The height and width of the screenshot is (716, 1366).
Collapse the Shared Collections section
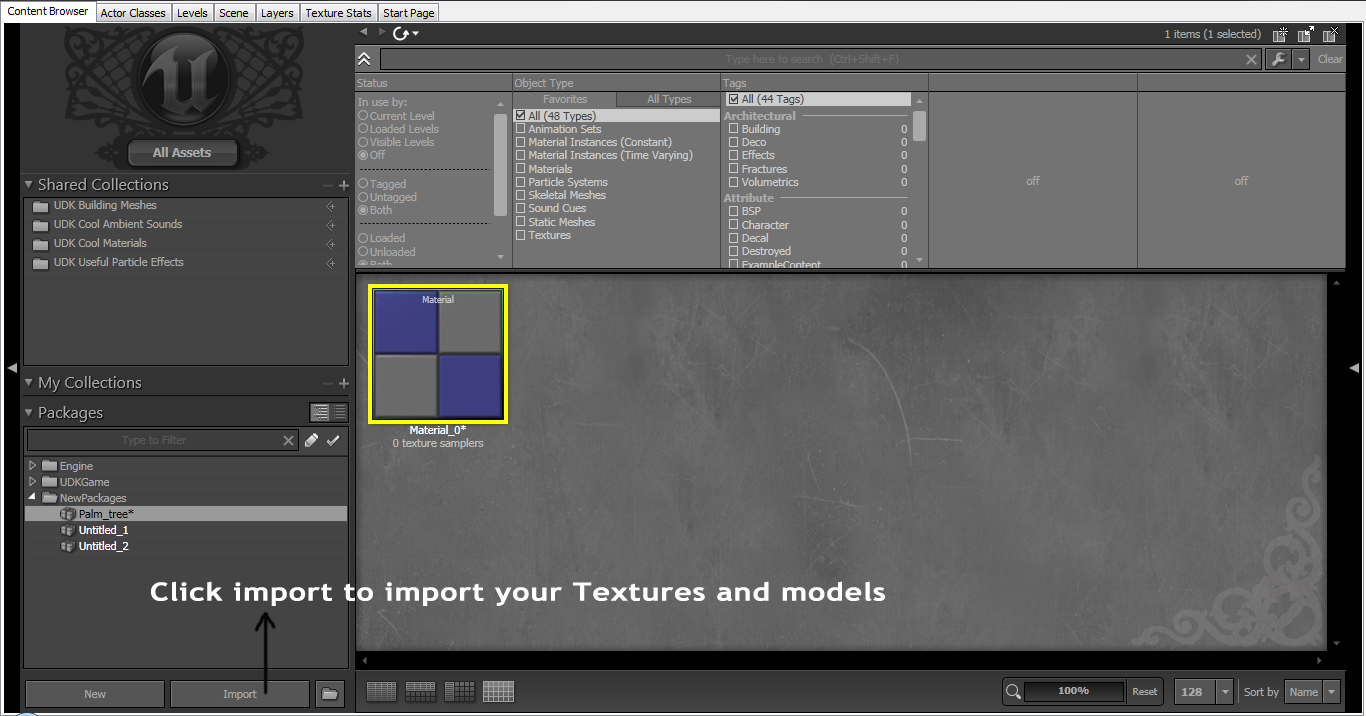click(29, 185)
